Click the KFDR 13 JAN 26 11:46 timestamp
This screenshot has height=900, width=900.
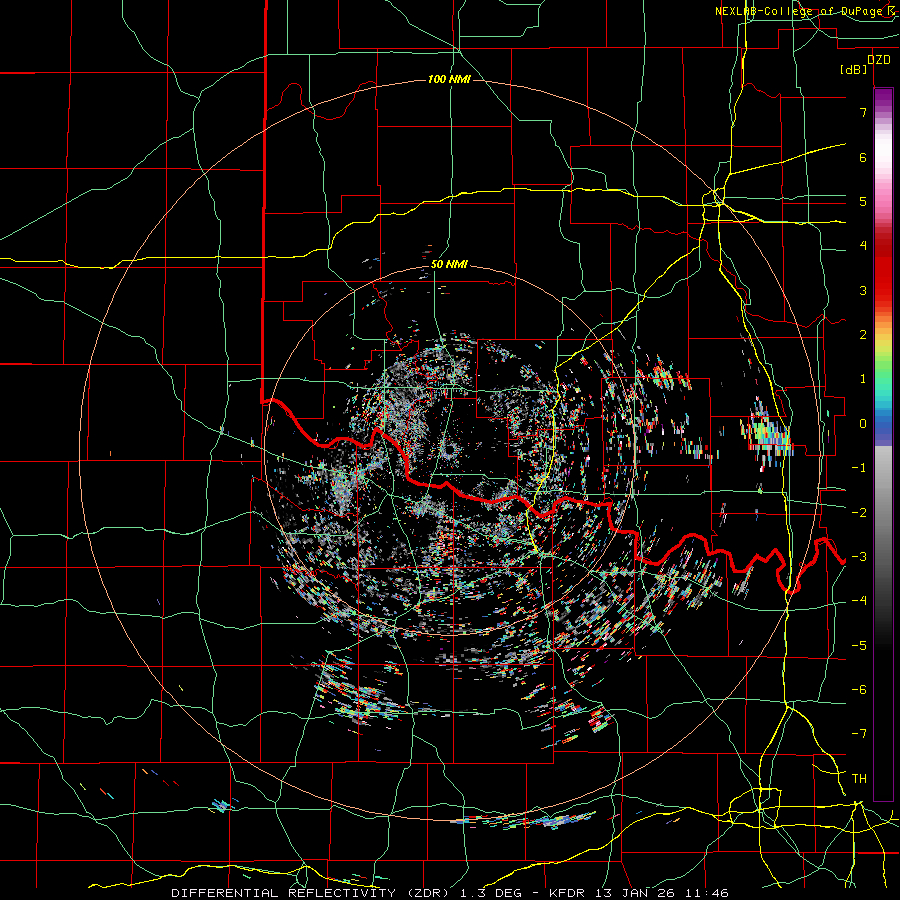[x=639, y=893]
